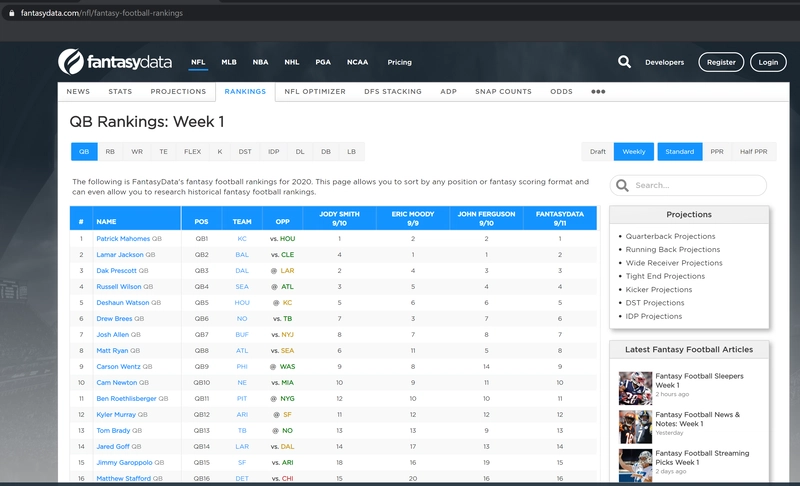The image size is (800, 486).
Task: Select the DB position filter
Action: pyautogui.click(x=326, y=151)
